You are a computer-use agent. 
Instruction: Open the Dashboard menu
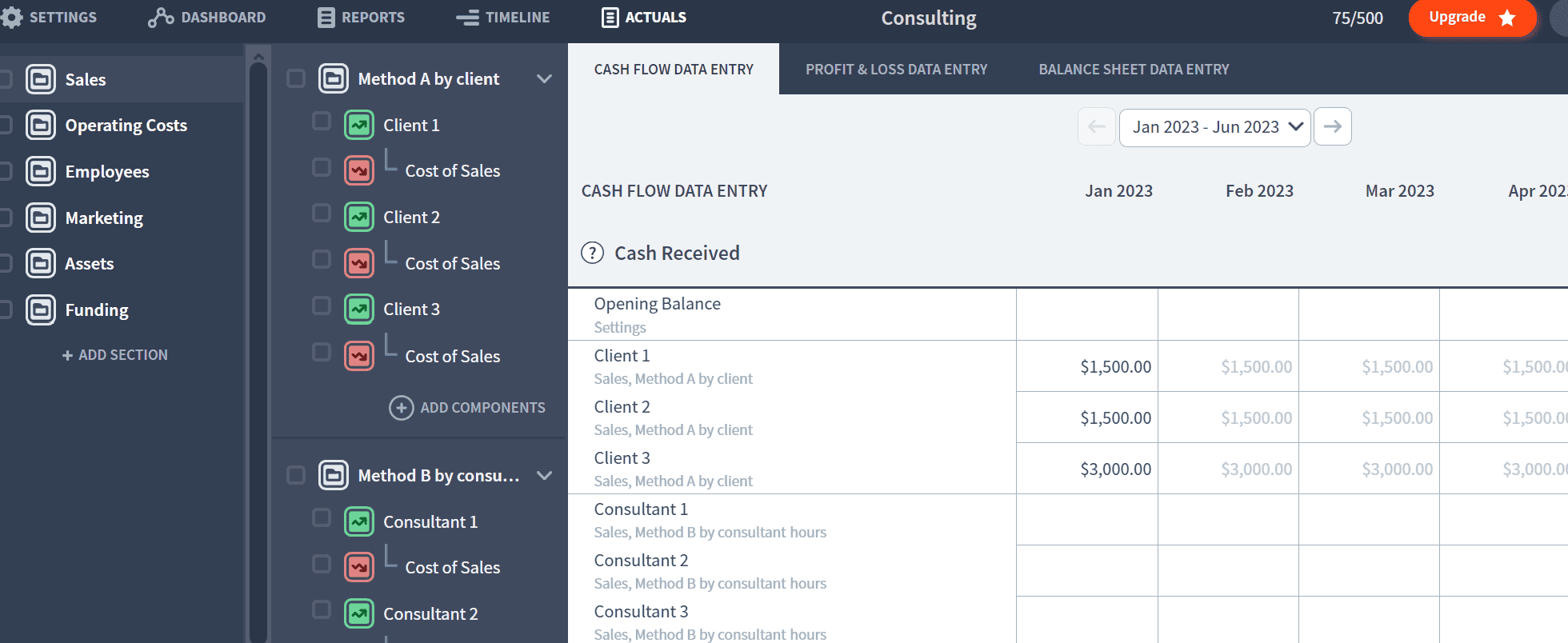207,18
